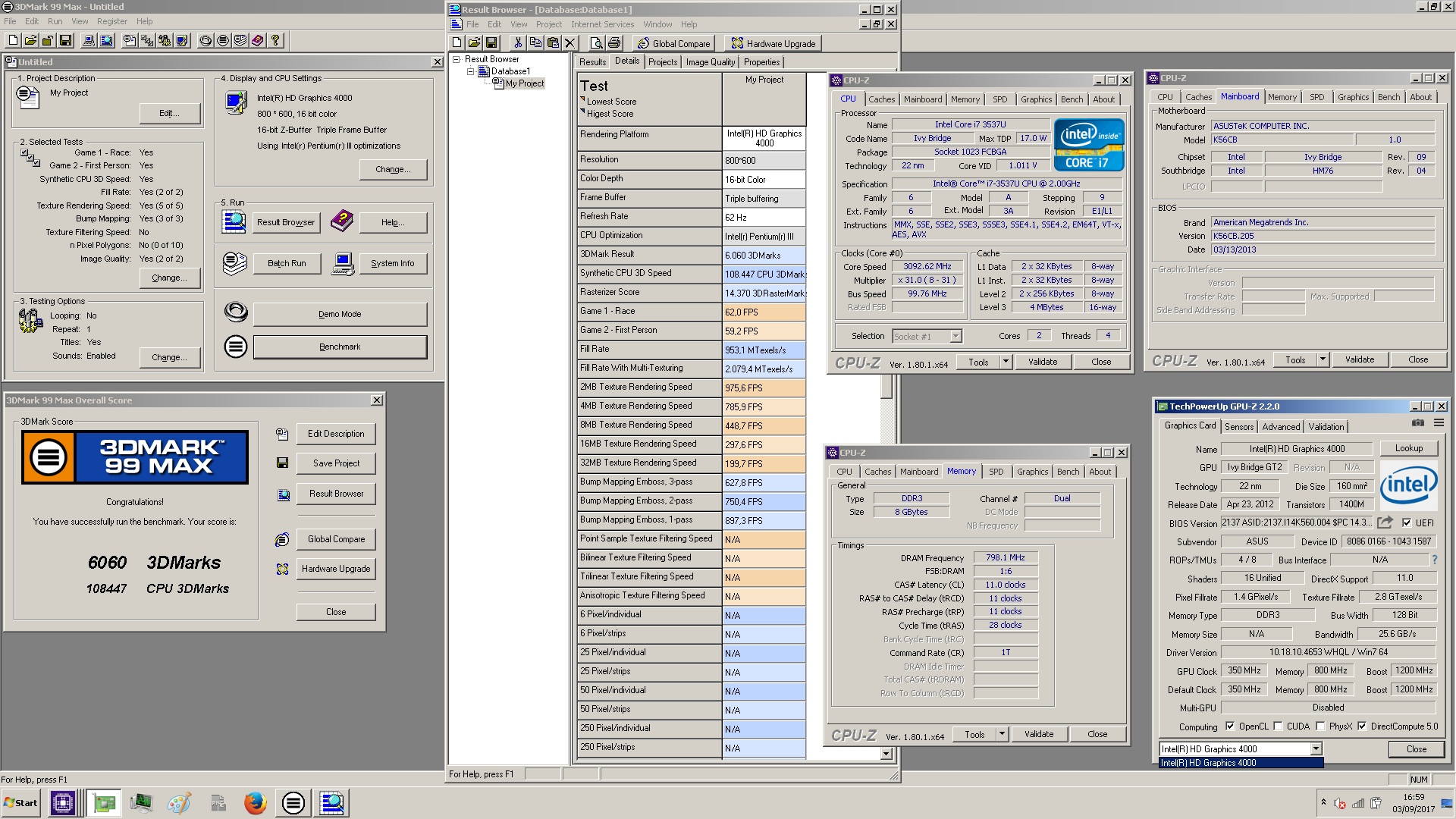Click Bus Interface question mark in GPU-Z
This screenshot has width=1456, height=819.
[1434, 560]
